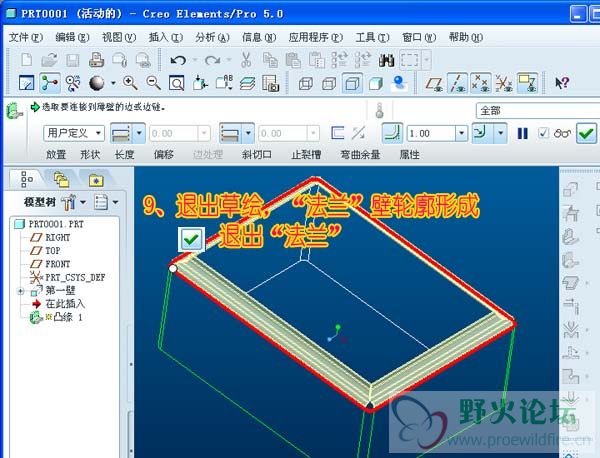Click the Zoom in magnifier
Viewport: 600px width, 458px height.
[x=130, y=83]
